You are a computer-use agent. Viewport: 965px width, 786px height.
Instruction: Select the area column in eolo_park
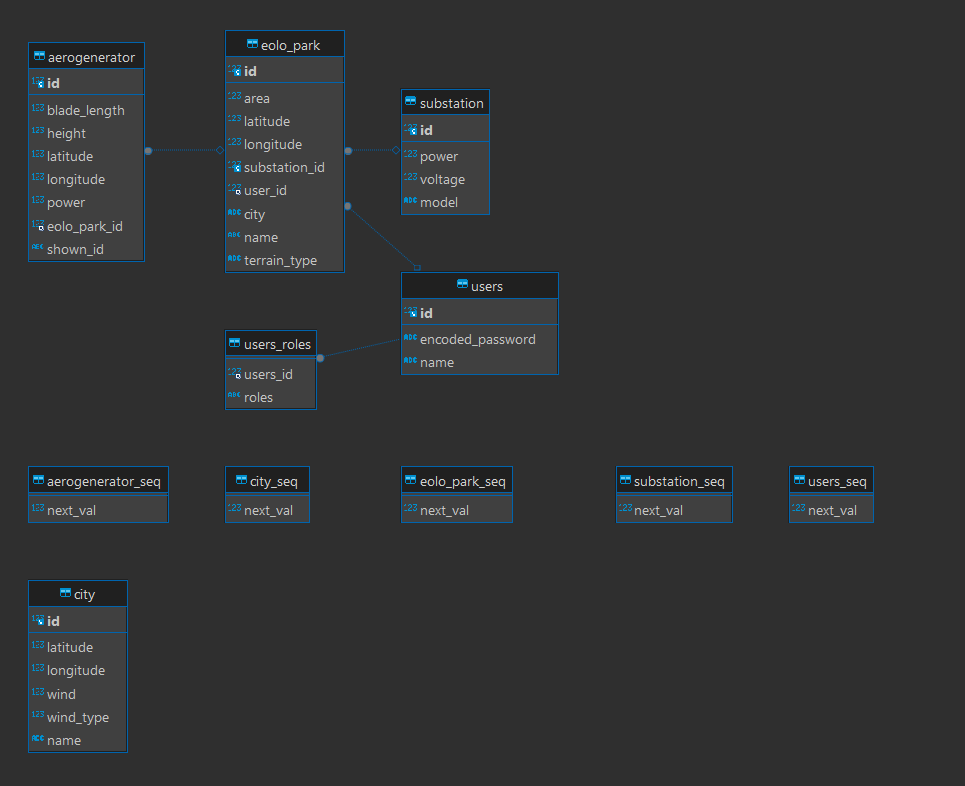point(285,98)
